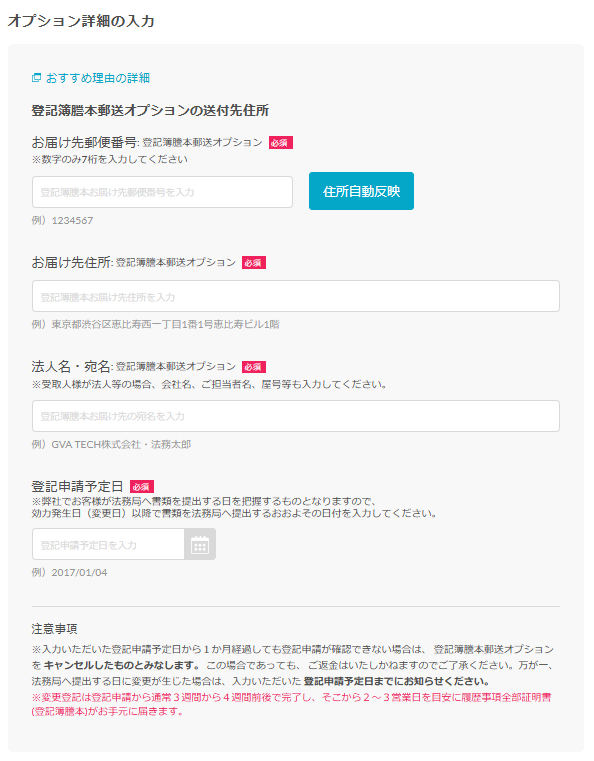Click the 注意事項 heading
This screenshot has width=594, height=761.
[x=54, y=629]
